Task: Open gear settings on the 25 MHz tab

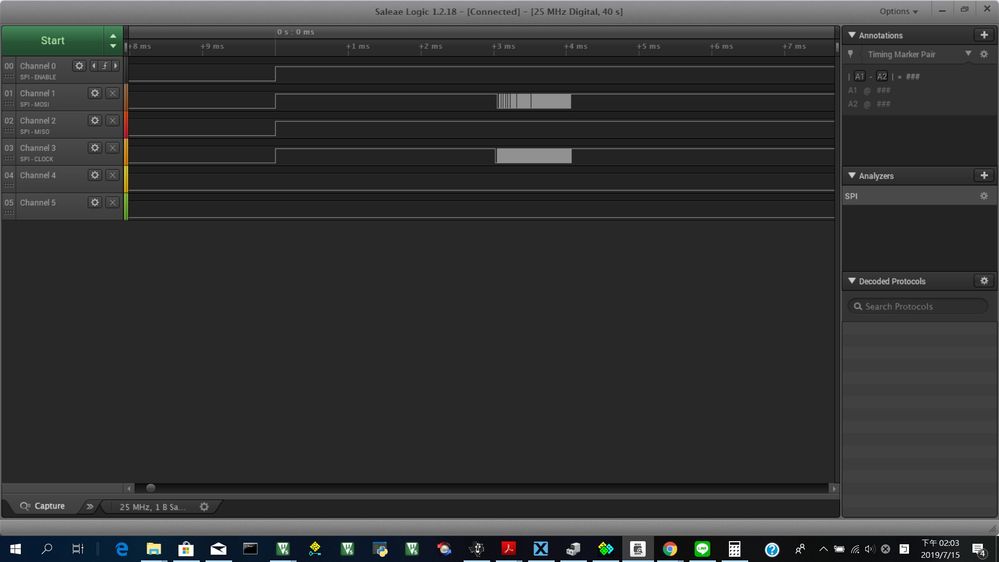Action: [204, 507]
